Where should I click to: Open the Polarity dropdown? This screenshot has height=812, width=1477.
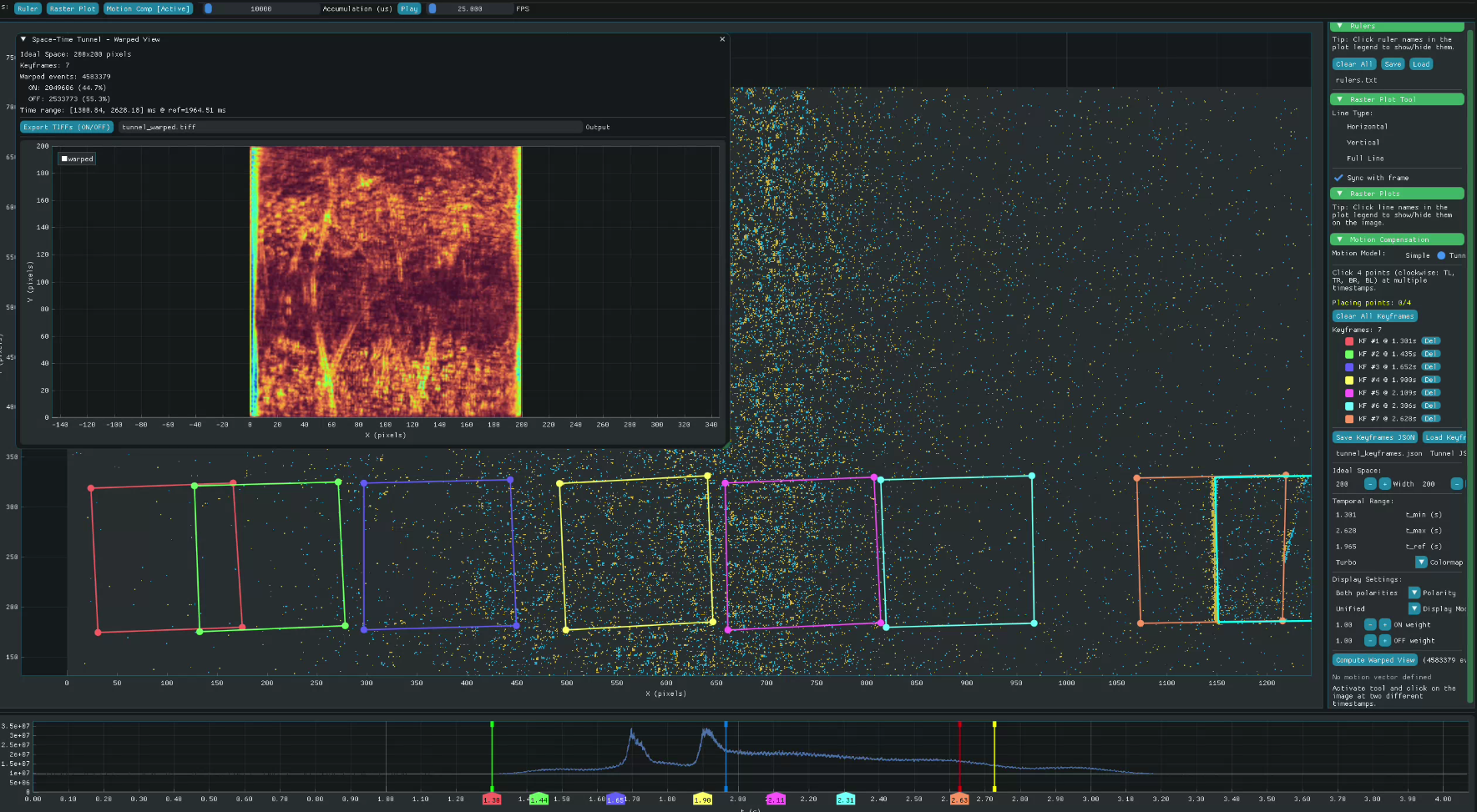[1414, 593]
